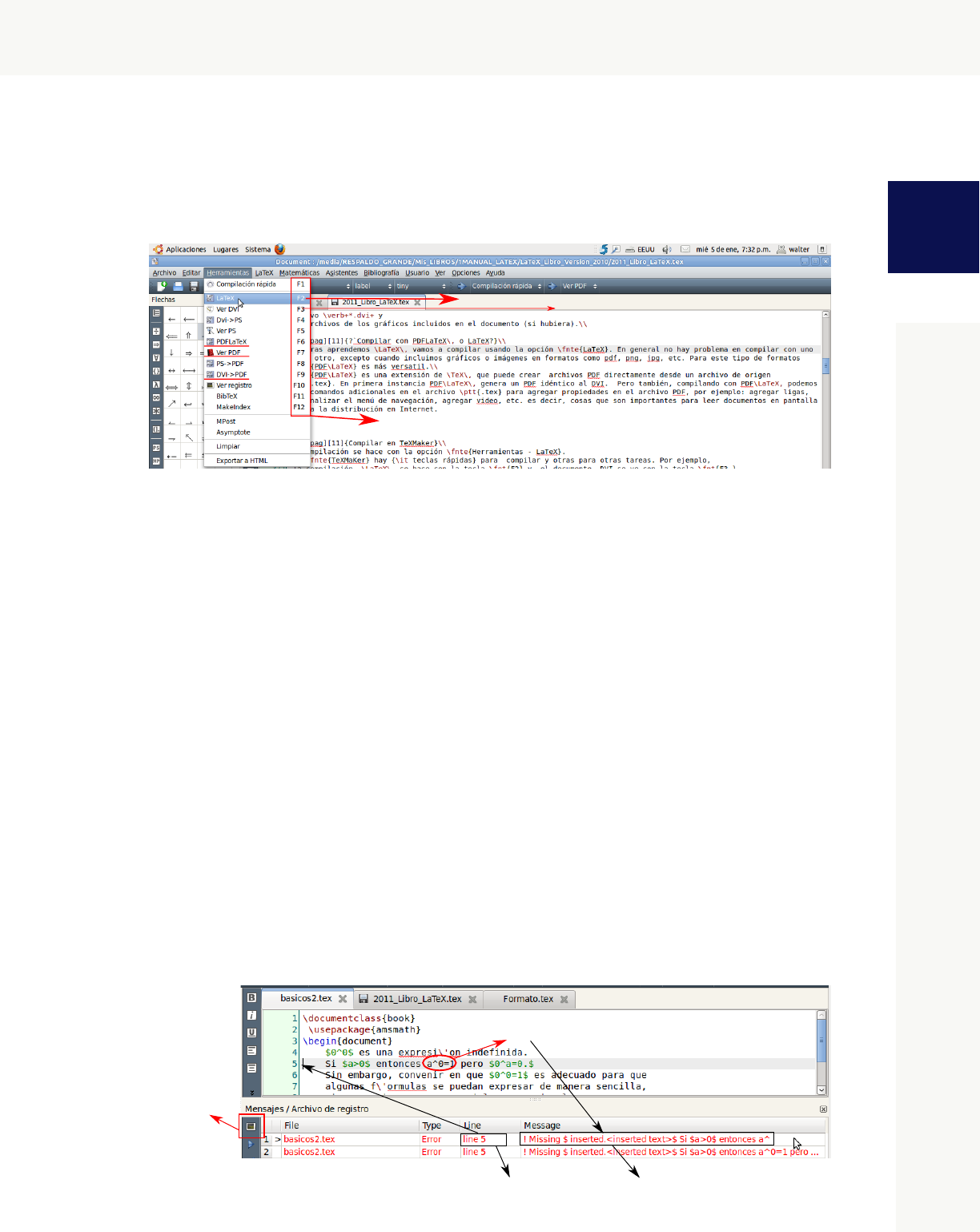This screenshot has width=980, height=1232.
Task: Open the Editar menu
Action: (191, 273)
